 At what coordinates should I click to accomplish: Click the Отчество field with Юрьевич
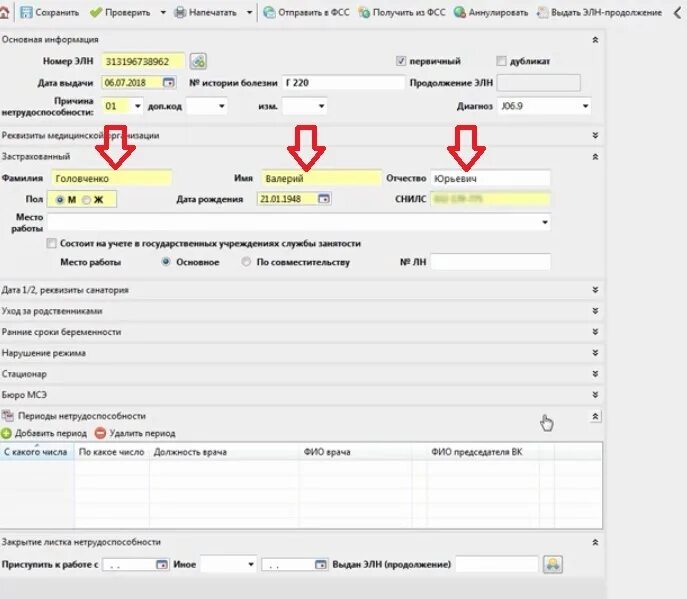point(490,178)
